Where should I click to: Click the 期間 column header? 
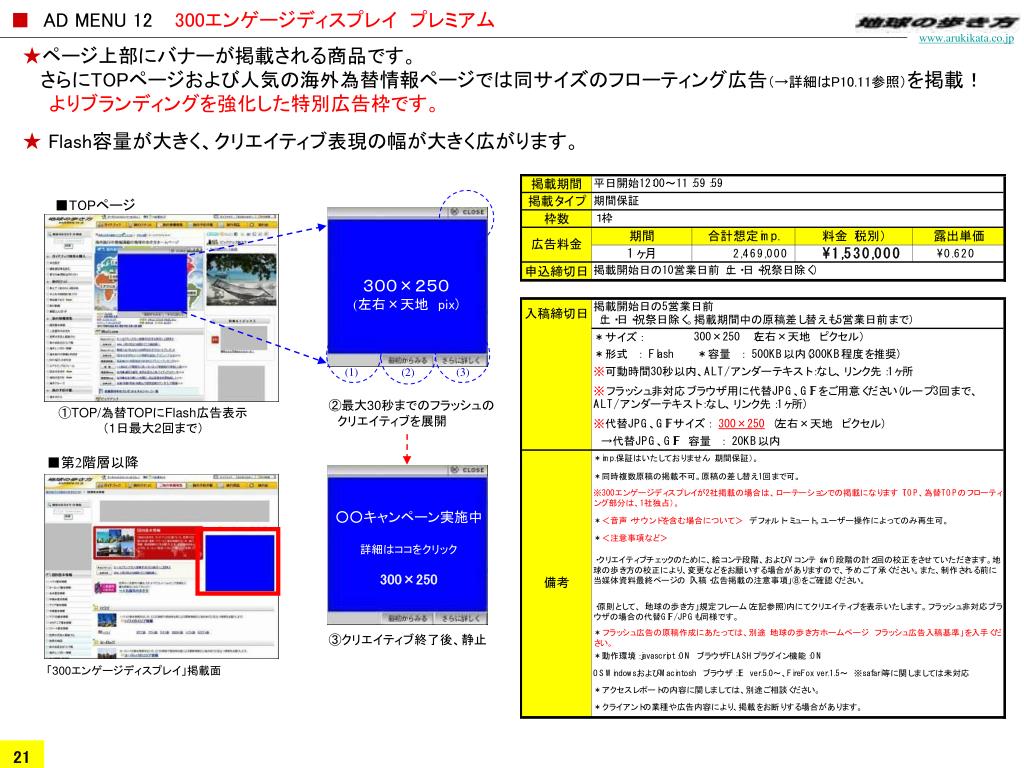[x=641, y=236]
